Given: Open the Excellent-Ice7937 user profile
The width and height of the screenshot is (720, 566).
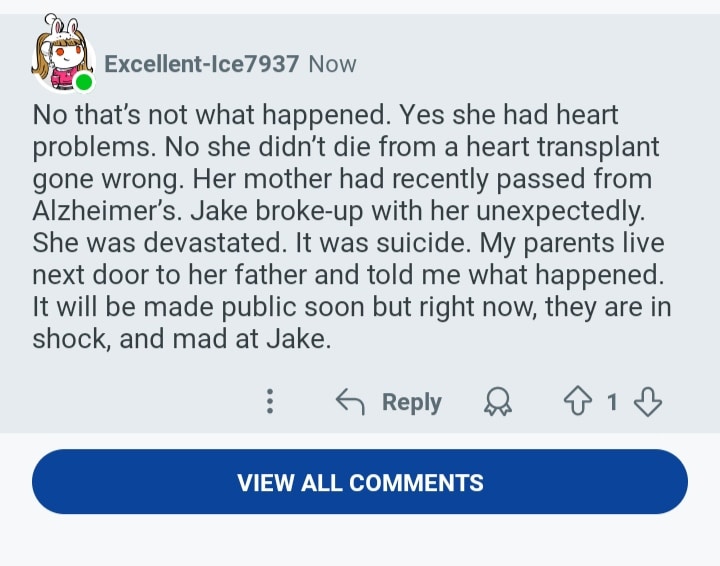Looking at the screenshot, I should click(x=201, y=64).
